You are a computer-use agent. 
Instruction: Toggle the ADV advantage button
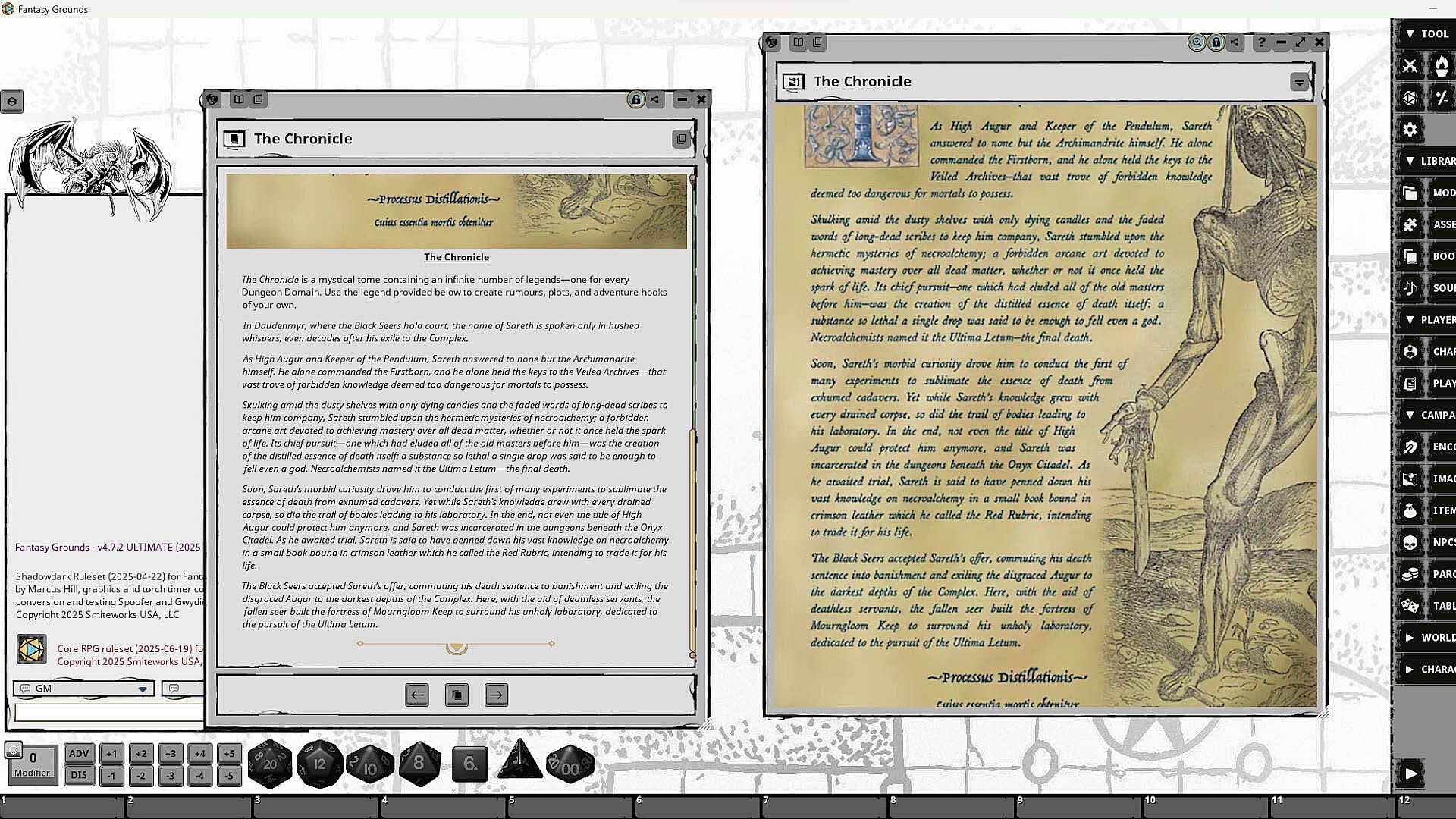click(79, 753)
